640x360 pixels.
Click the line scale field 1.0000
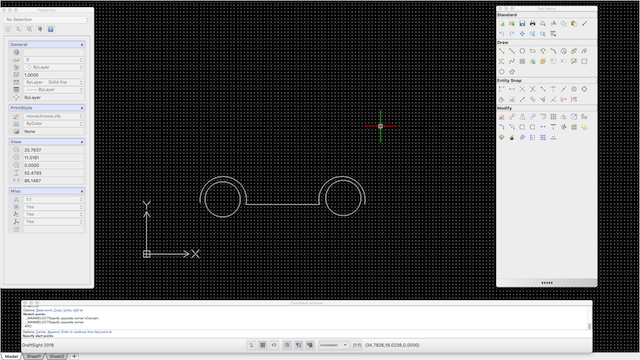(x=54, y=75)
